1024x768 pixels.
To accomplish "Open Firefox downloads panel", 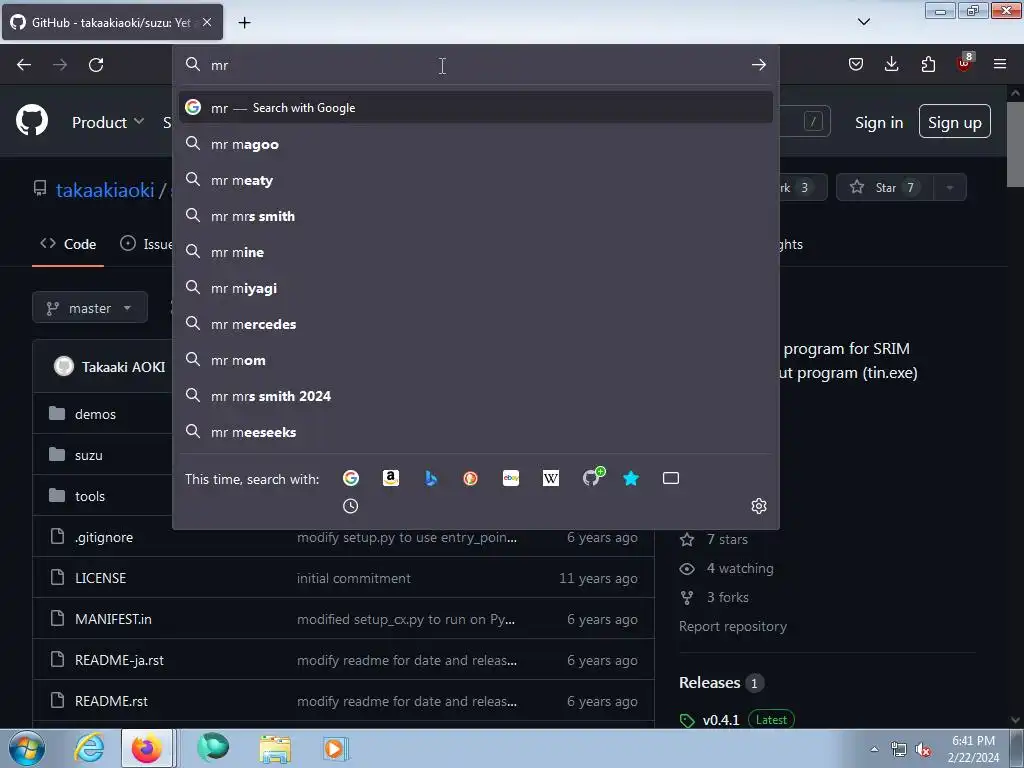I will (891, 64).
